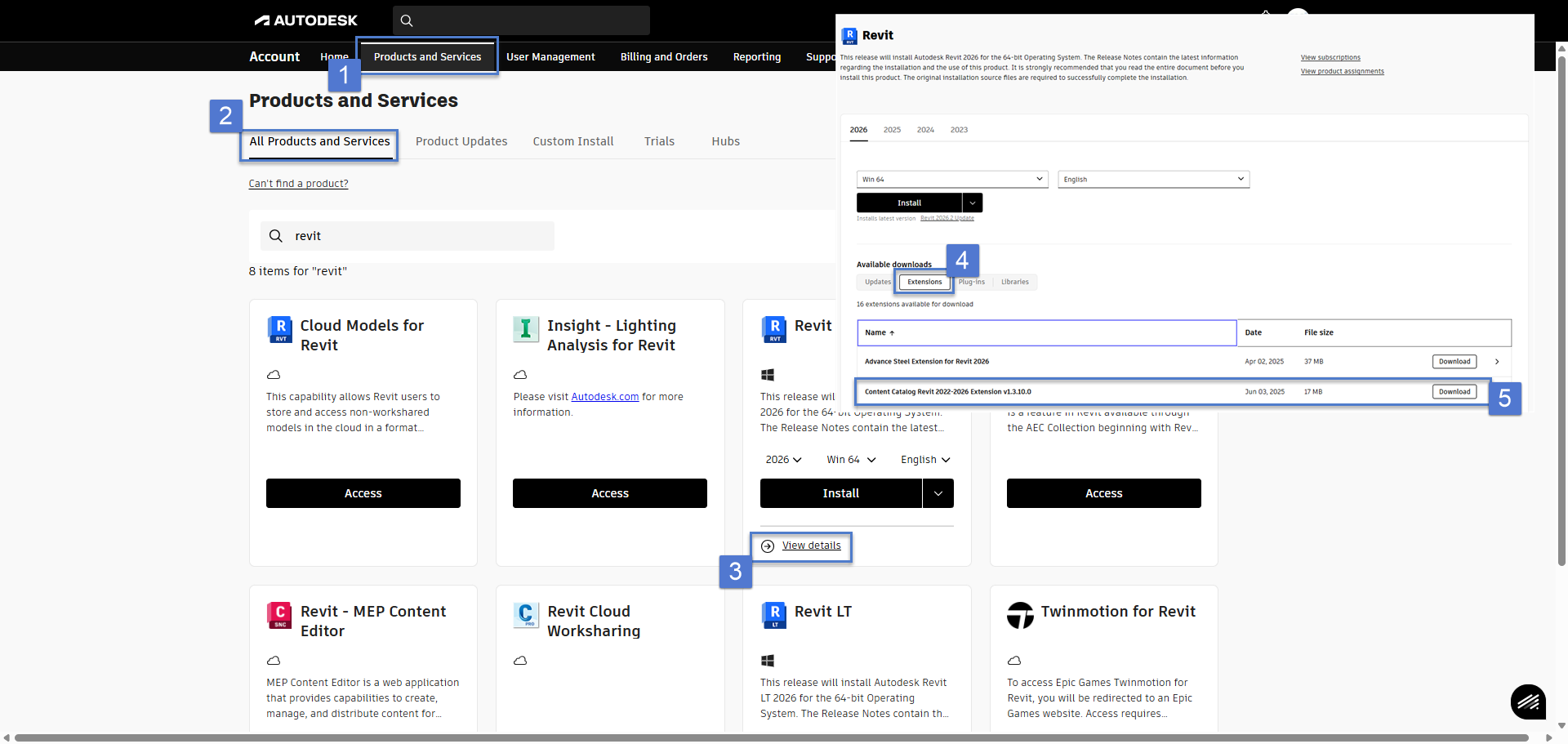This screenshot has height=744, width=1568.
Task: Click the Install button on the Revit card
Action: (841, 493)
